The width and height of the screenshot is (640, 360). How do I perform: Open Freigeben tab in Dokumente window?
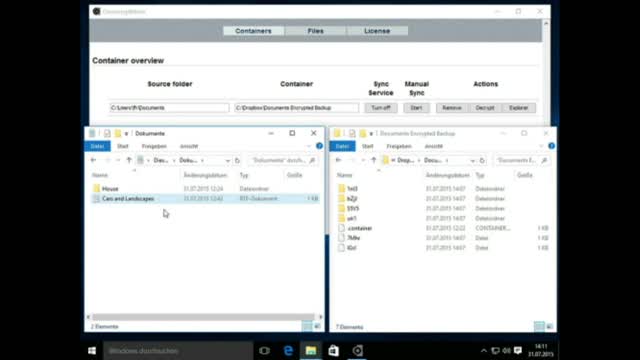(154, 146)
